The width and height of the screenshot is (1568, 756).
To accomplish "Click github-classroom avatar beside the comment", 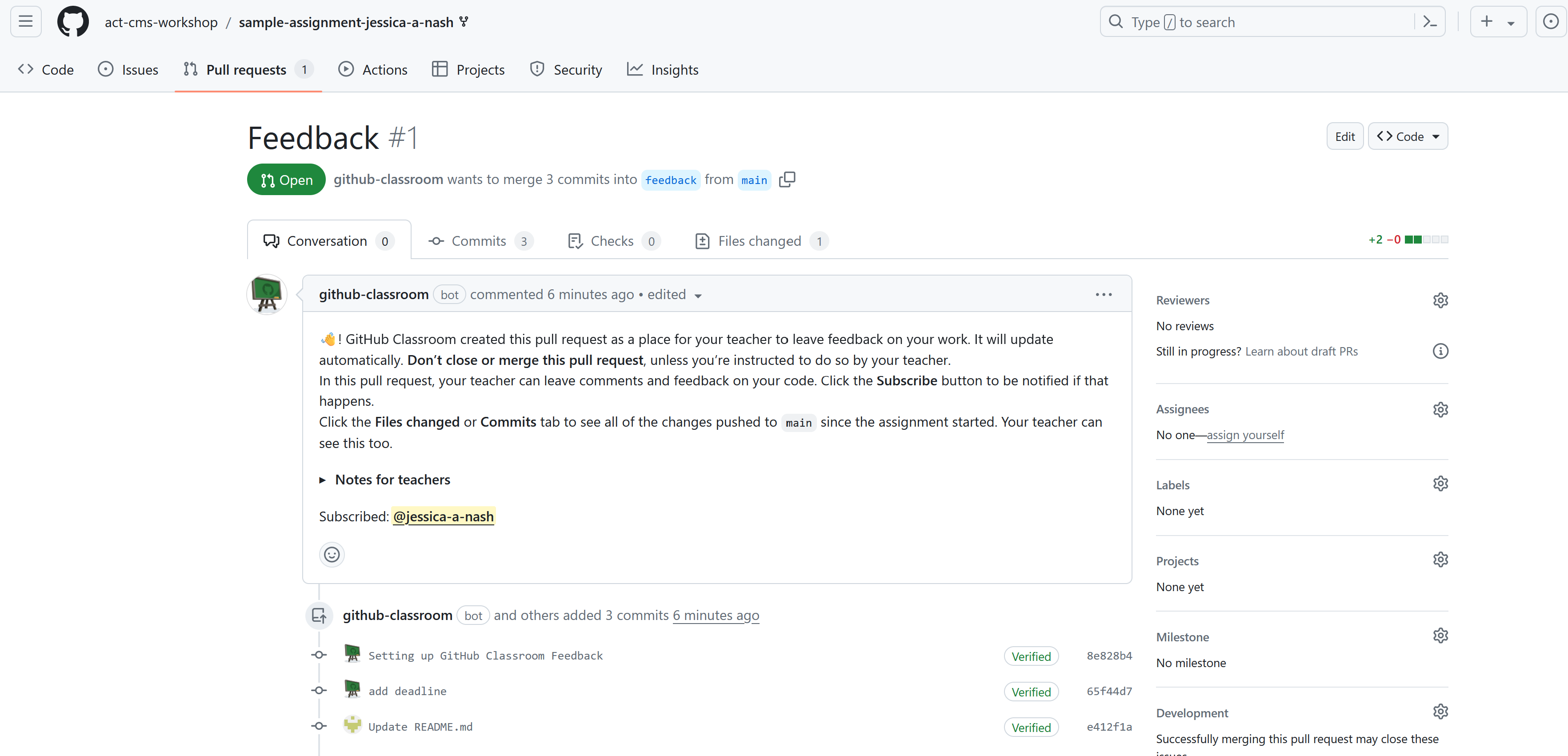I will (x=267, y=294).
